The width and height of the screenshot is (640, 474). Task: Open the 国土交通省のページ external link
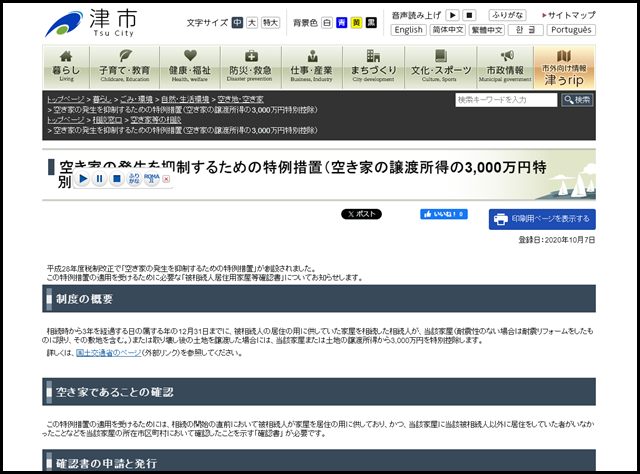[x=109, y=353]
